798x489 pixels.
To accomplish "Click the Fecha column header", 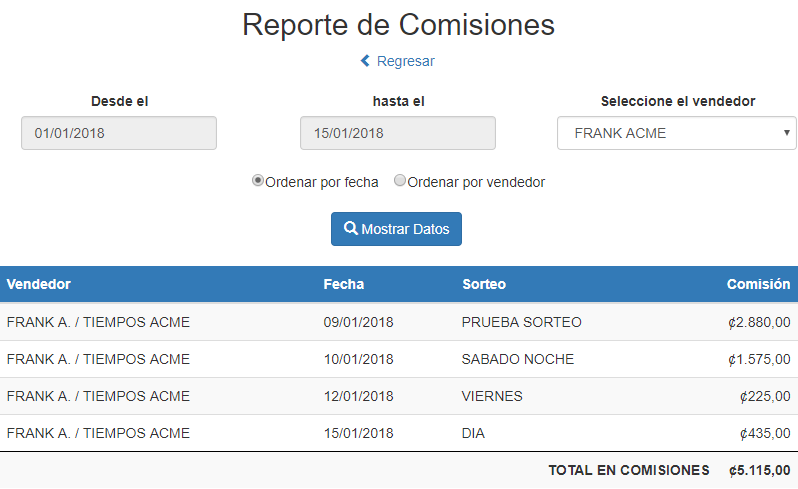I will point(344,284).
